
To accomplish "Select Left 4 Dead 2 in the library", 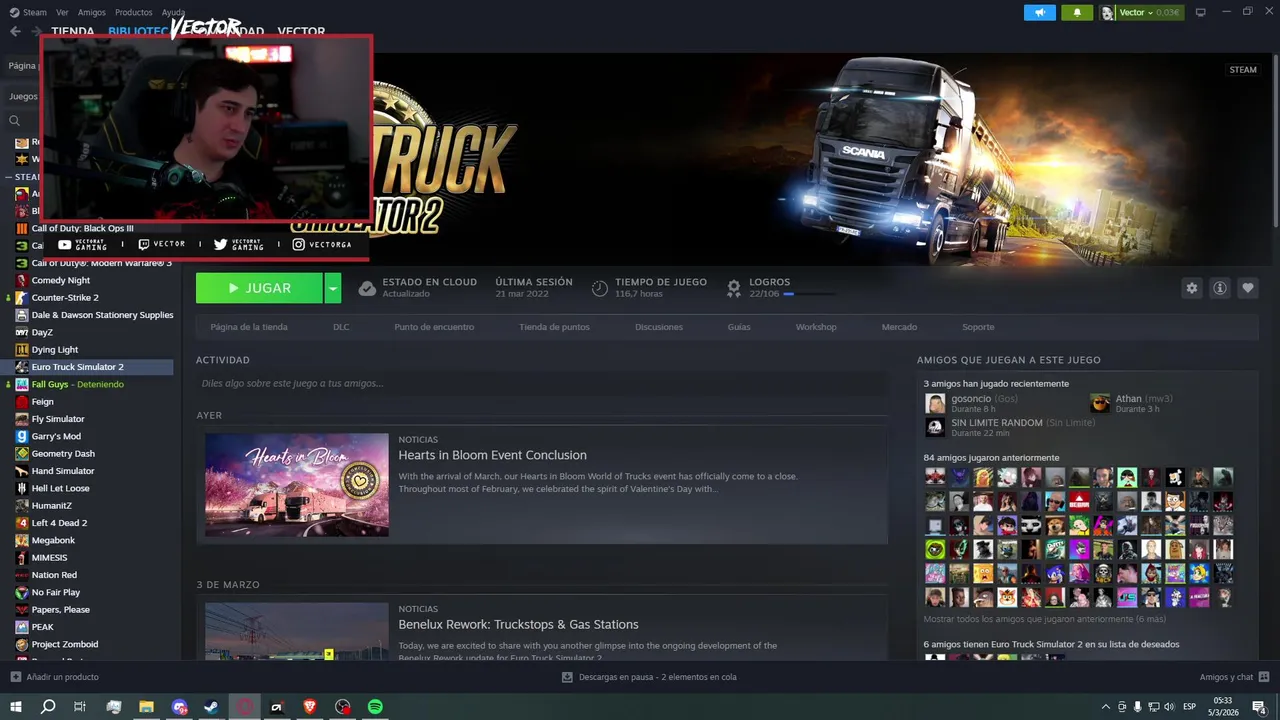I will coord(59,523).
